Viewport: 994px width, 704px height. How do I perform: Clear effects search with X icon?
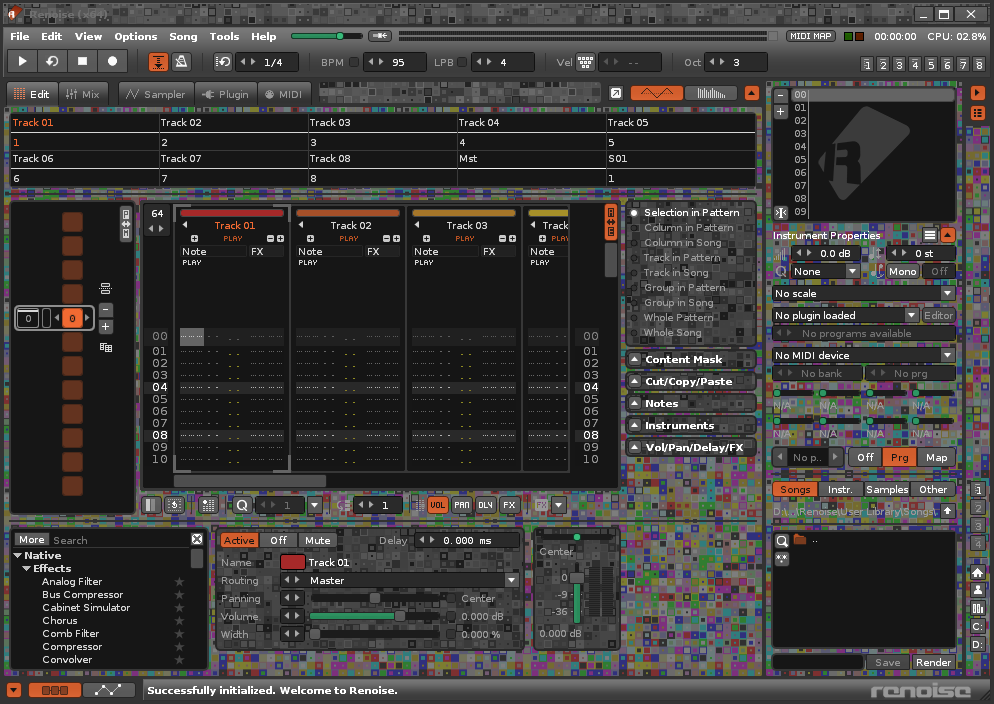(197, 539)
